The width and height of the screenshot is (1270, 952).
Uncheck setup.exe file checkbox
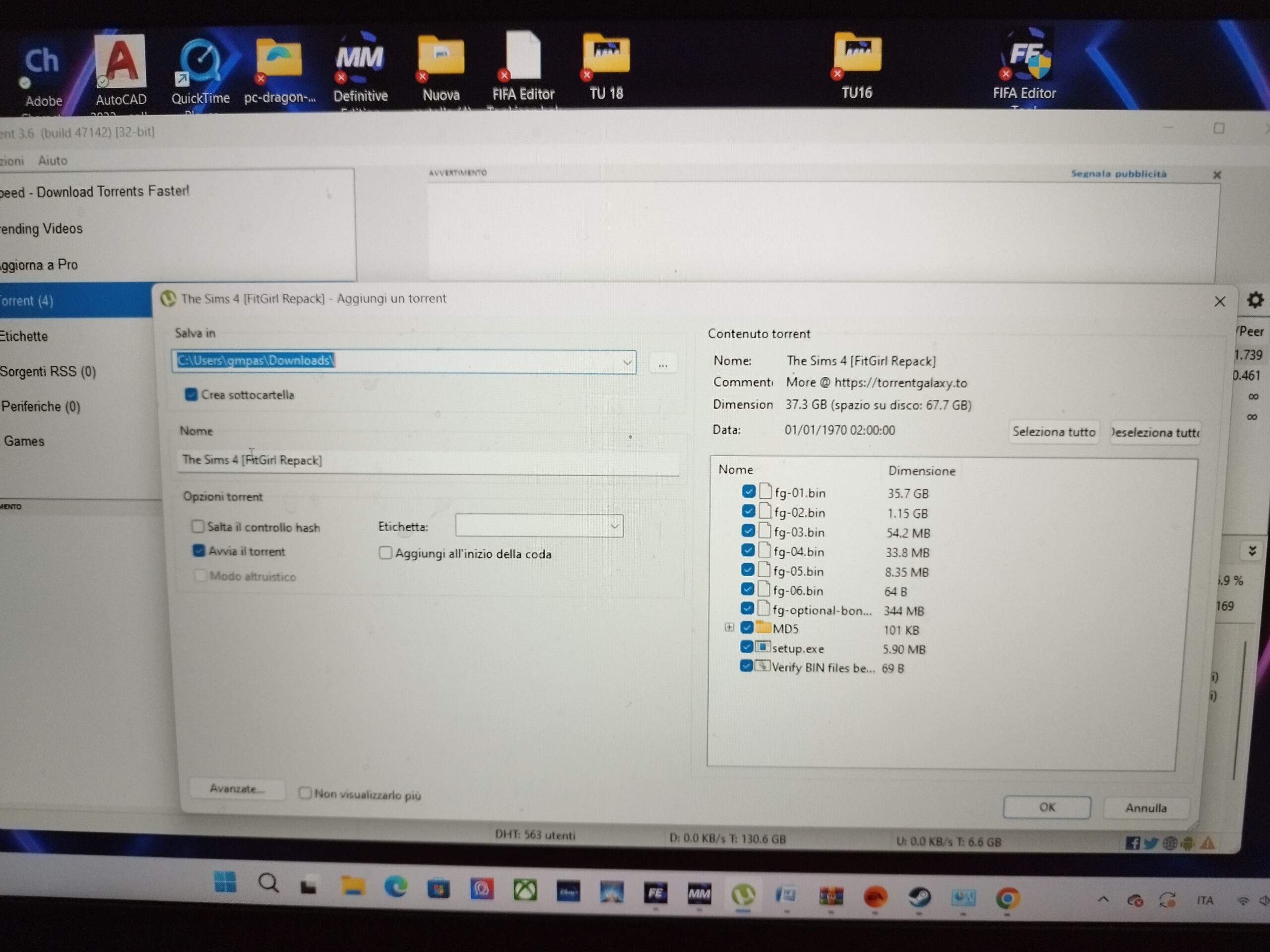pyautogui.click(x=747, y=647)
